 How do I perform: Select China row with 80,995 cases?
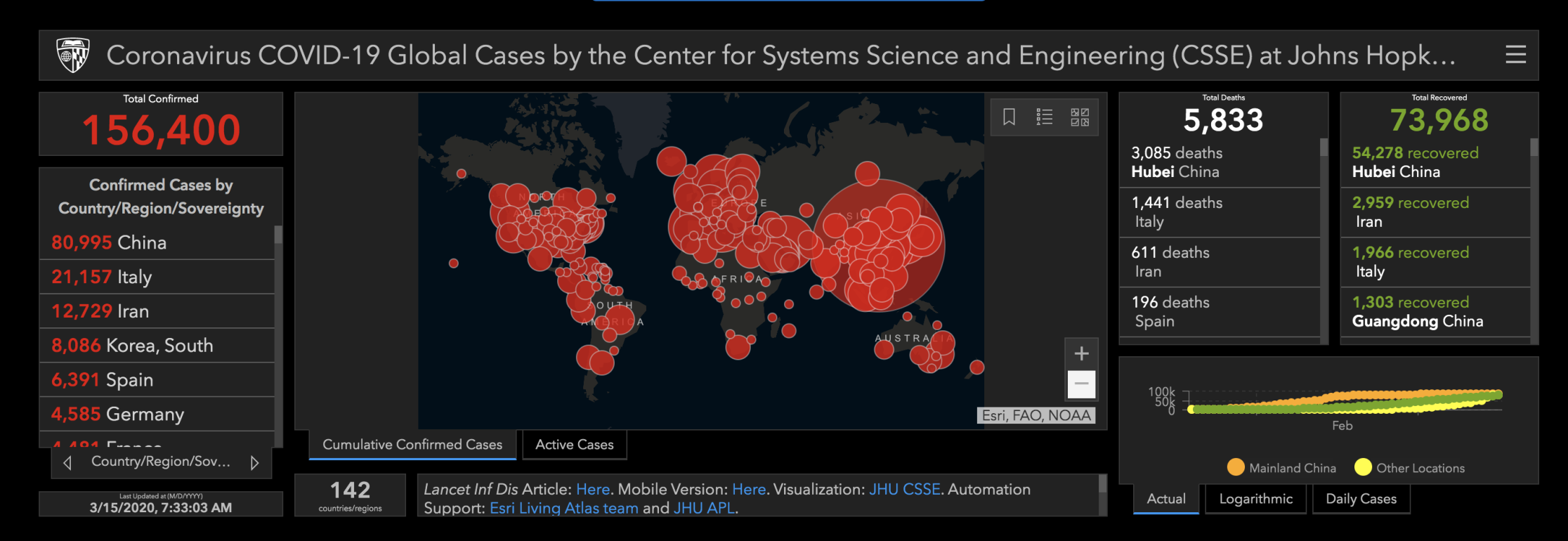(157, 242)
